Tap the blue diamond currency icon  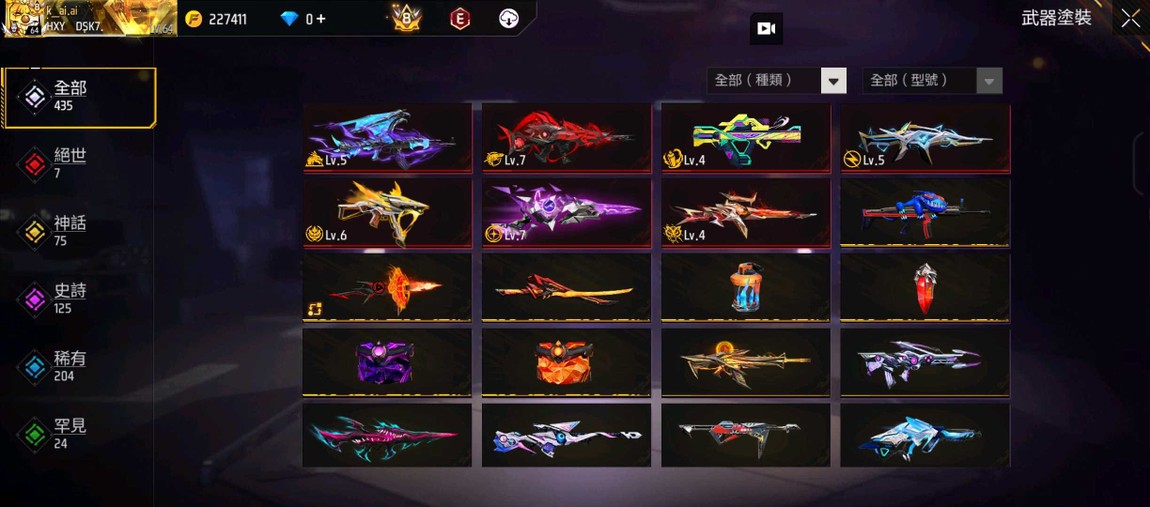[290, 19]
